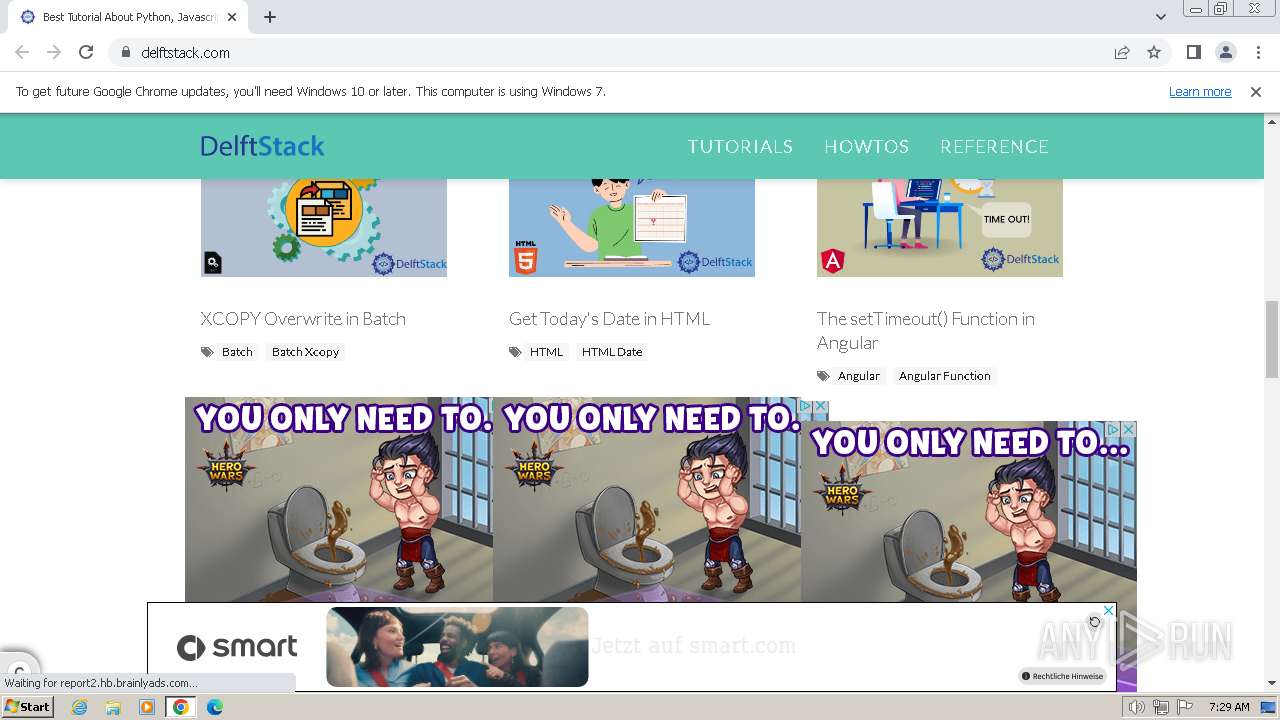Open Get Today's Date in HTML thumbnail
Screen dimensions: 1280x720
coord(632,228)
